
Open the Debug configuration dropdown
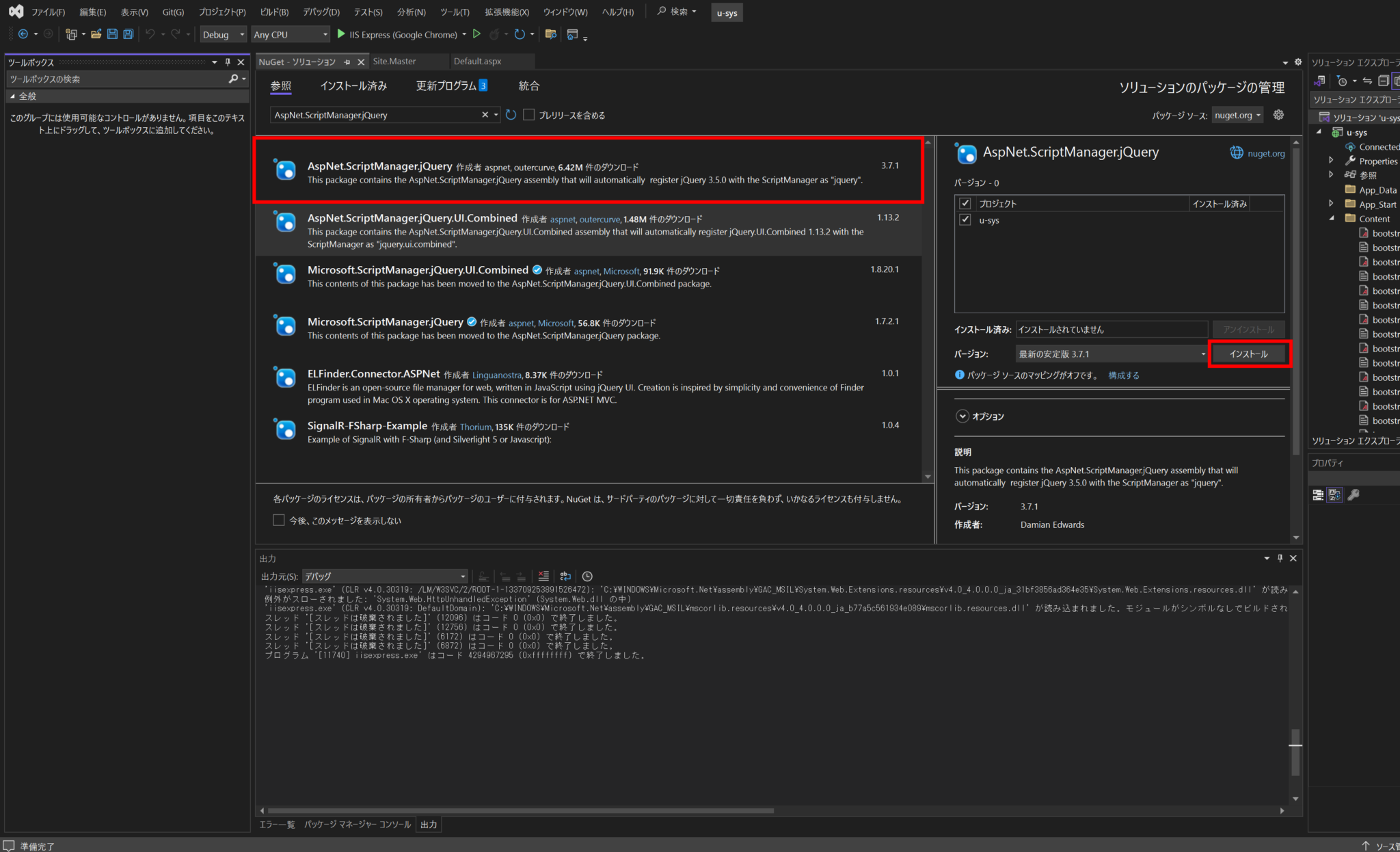click(223, 34)
